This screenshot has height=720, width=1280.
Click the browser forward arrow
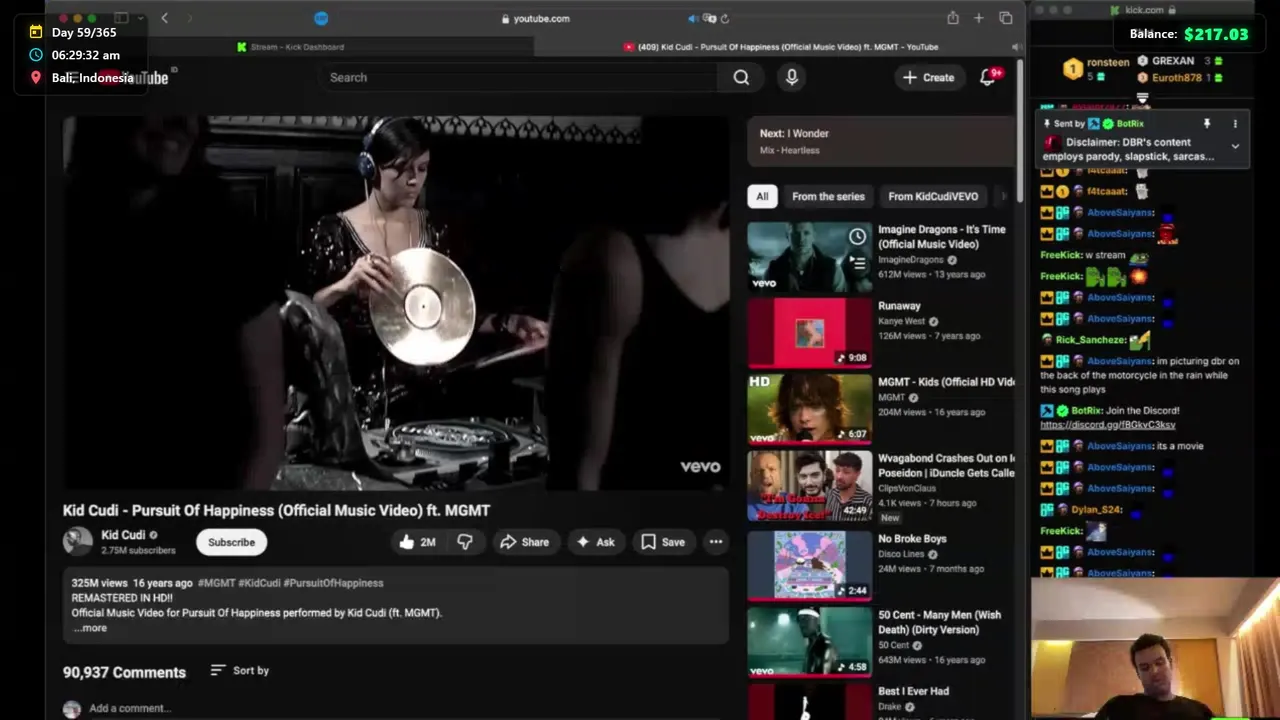click(189, 18)
